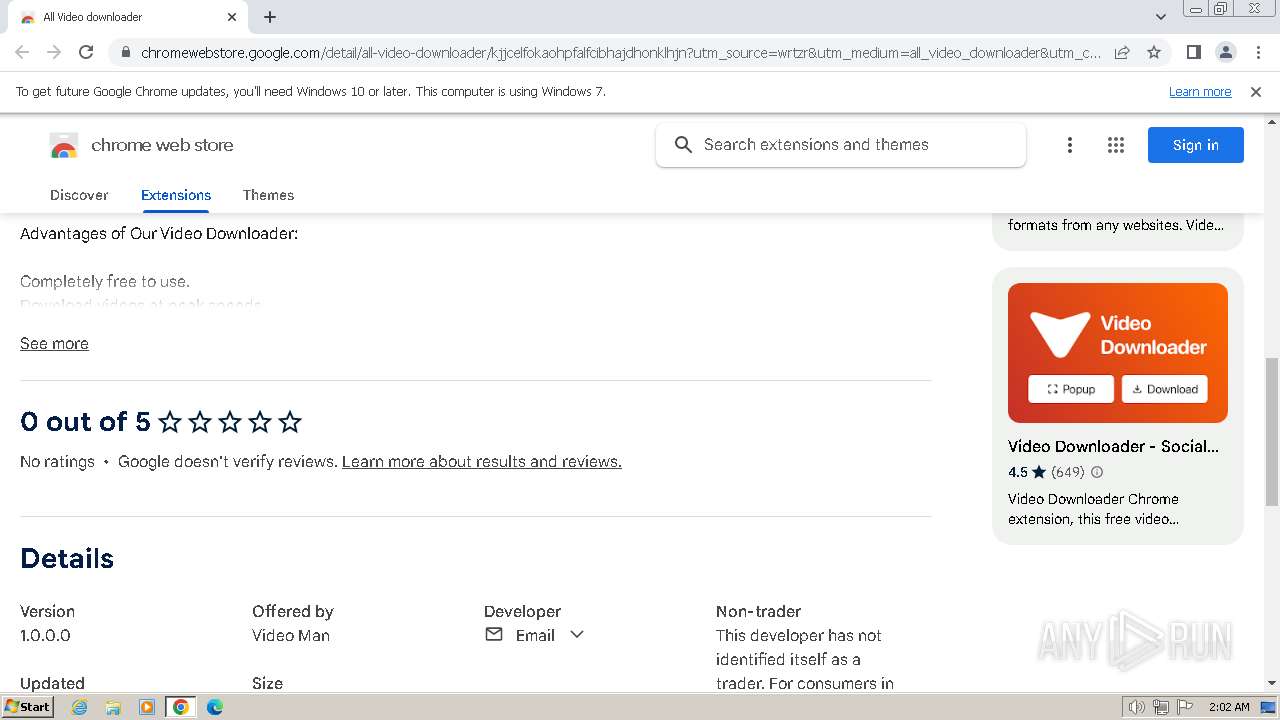Open the media player taskbar icon
Viewport: 1280px width, 720px height.
(147, 707)
